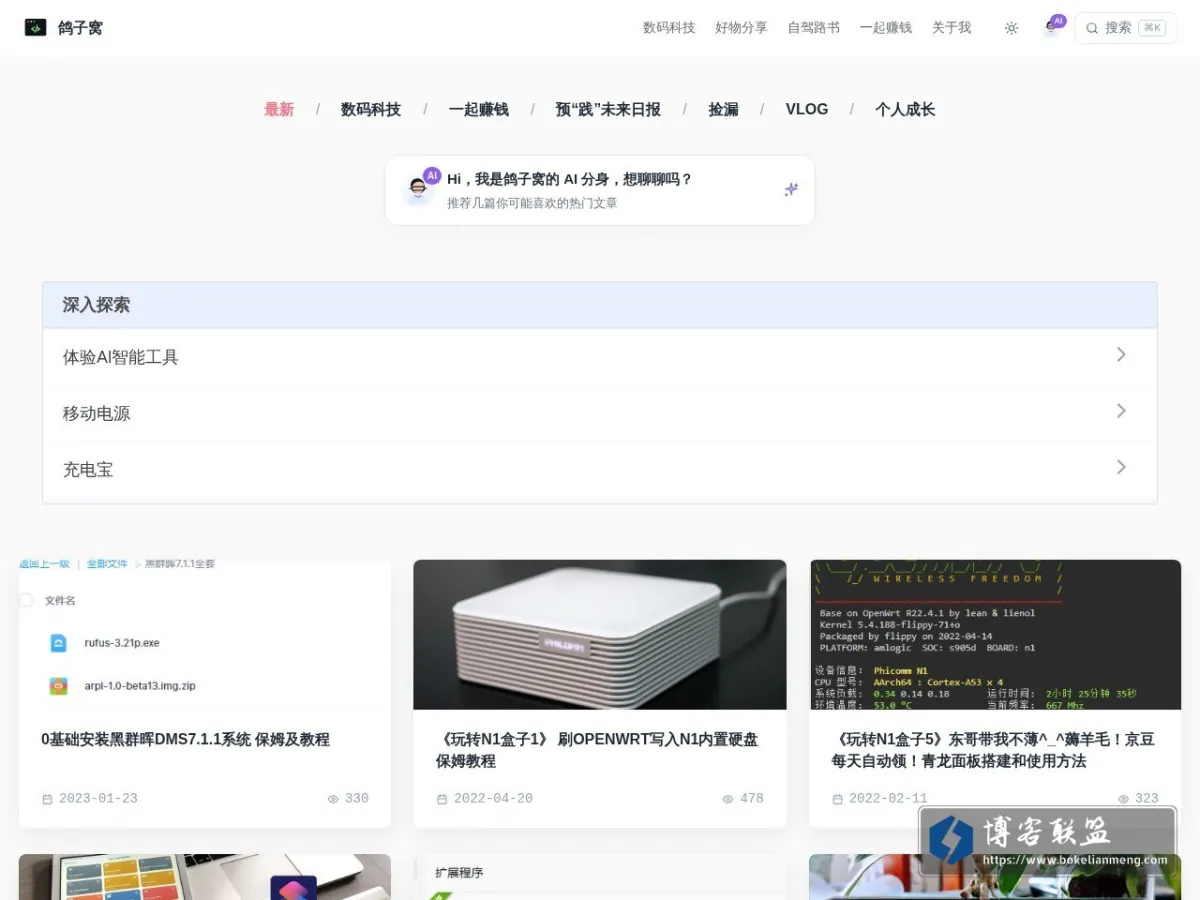Image resolution: width=1200 pixels, height=900 pixels.
Task: Click the calendar icon beside 2022-02-11
Action: point(838,799)
